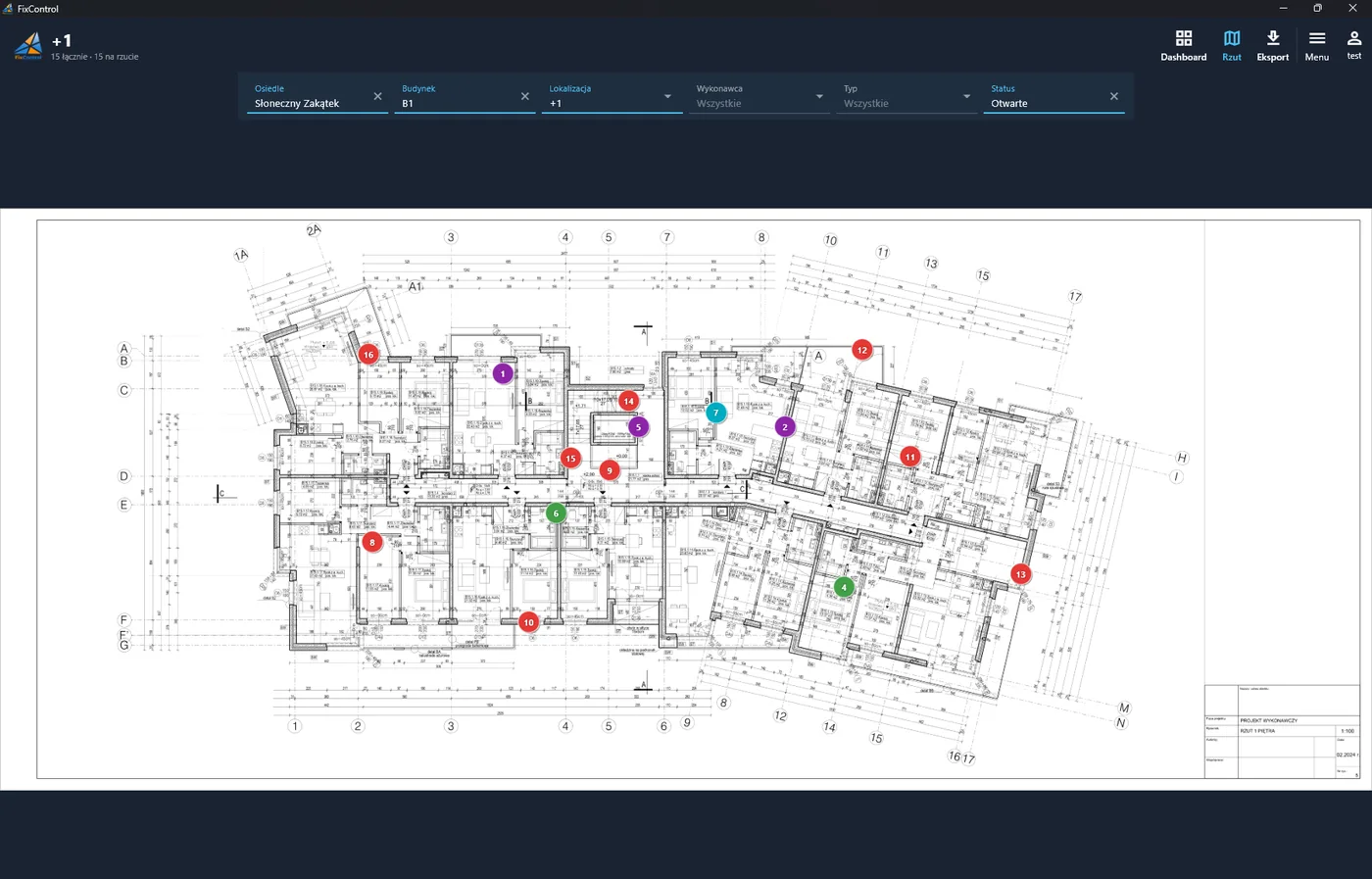1372x879 pixels.
Task: Clear the Osiedle filter Słoneczny Zakątek
Action: (377, 96)
